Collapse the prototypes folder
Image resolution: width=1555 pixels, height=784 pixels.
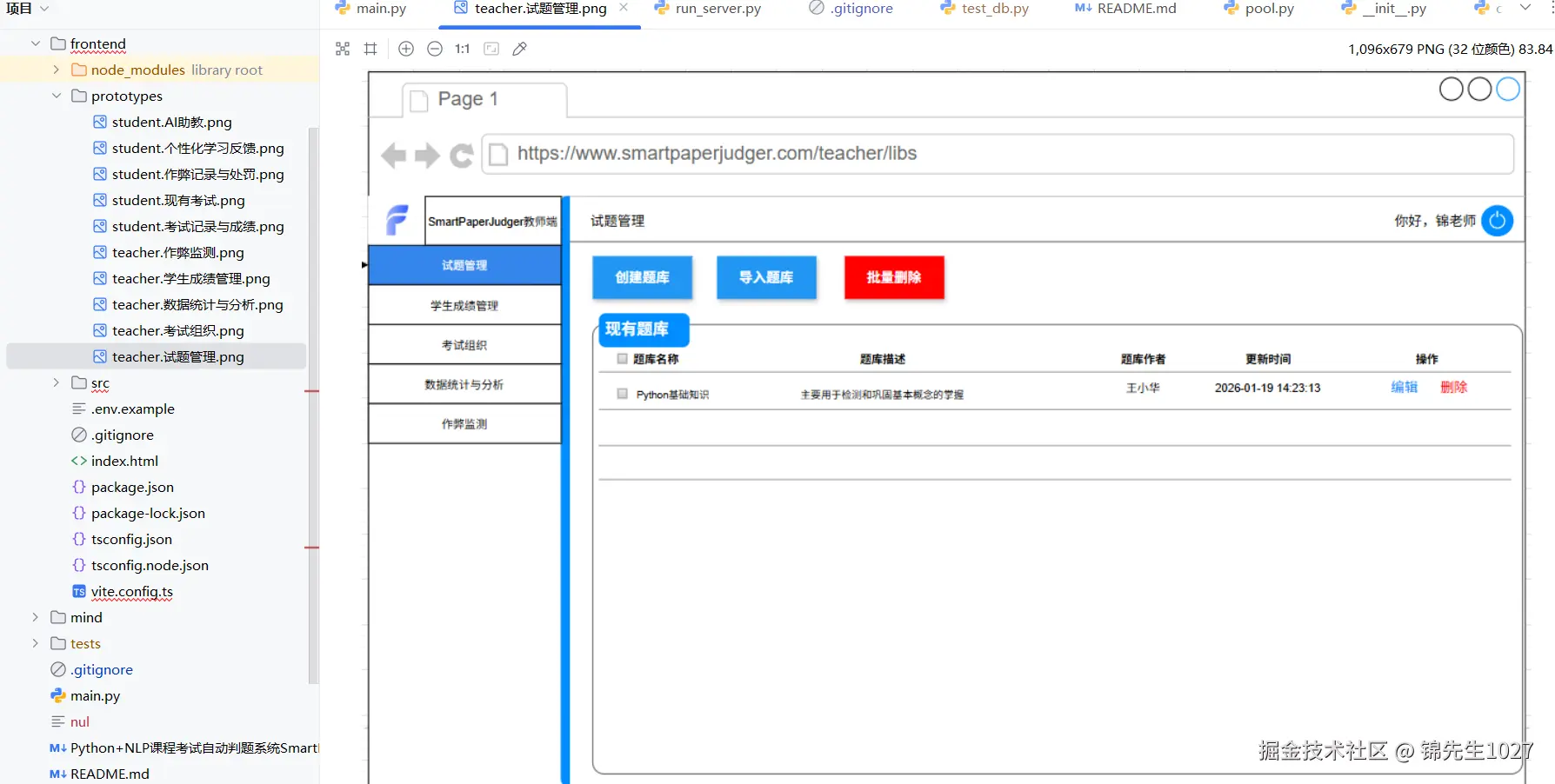pyautogui.click(x=56, y=96)
